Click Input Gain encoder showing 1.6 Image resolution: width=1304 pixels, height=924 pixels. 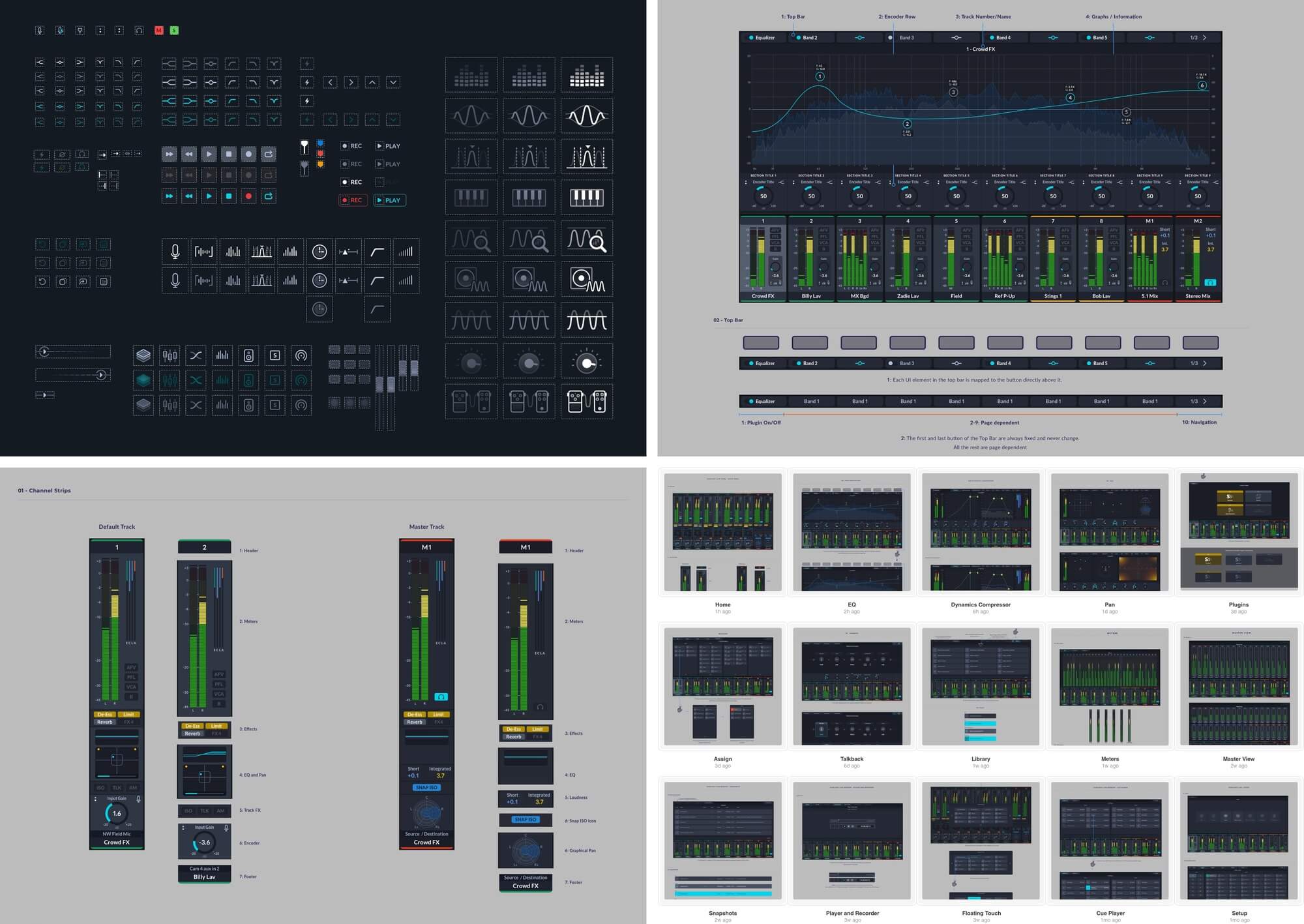pos(117,813)
